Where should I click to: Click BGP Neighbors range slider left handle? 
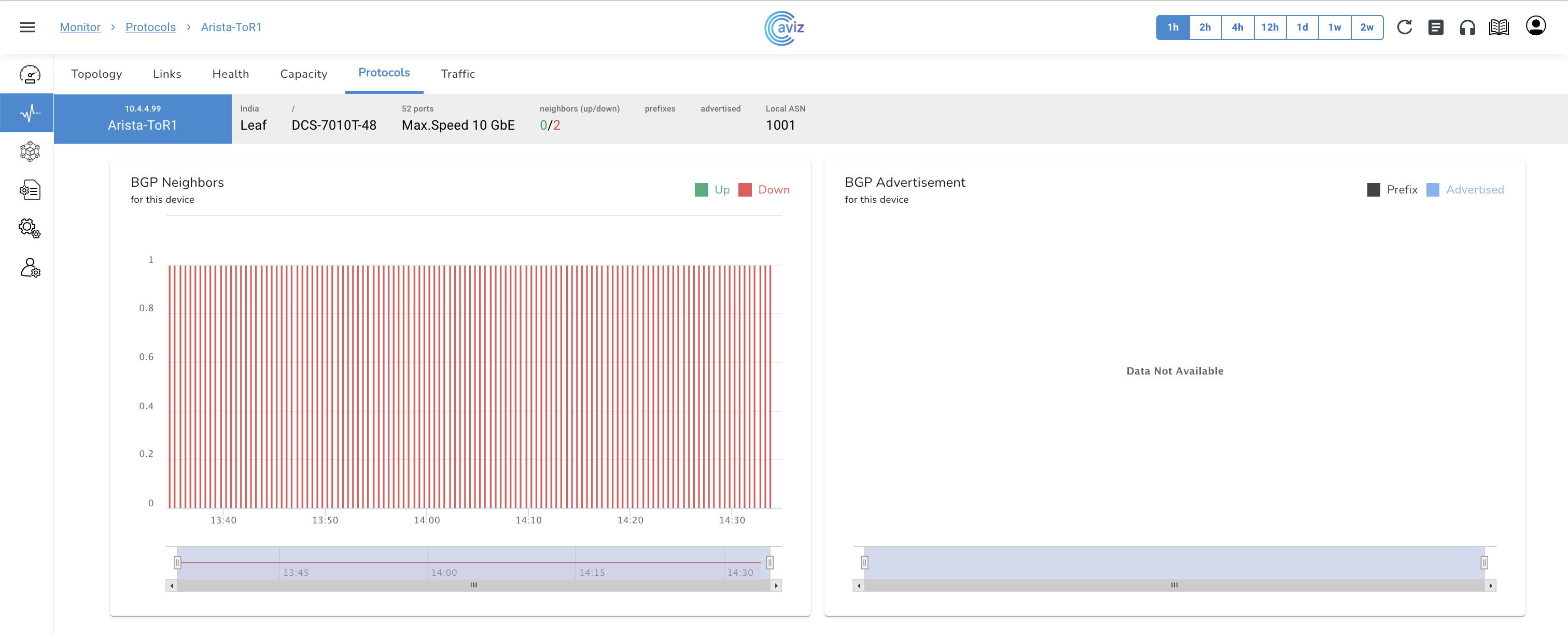click(x=177, y=562)
